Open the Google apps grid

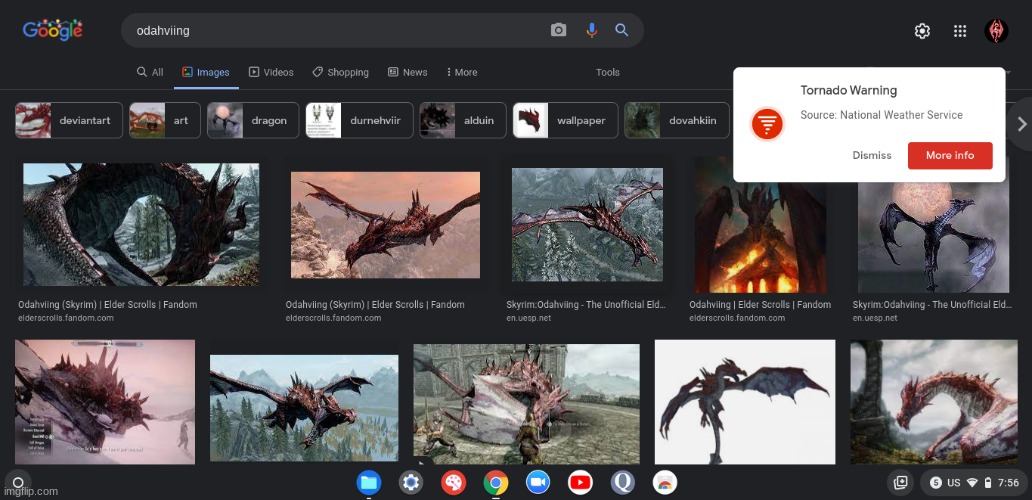coord(960,31)
